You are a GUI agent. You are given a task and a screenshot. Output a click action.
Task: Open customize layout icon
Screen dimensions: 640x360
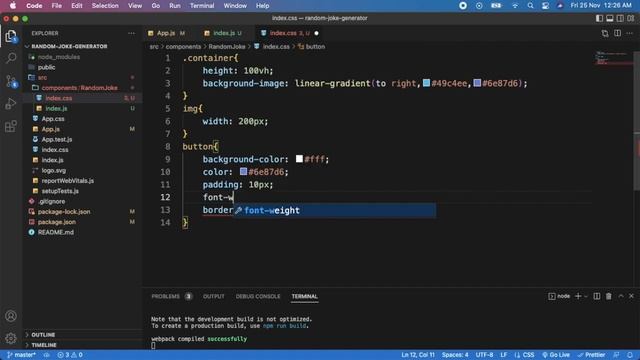(x=631, y=18)
